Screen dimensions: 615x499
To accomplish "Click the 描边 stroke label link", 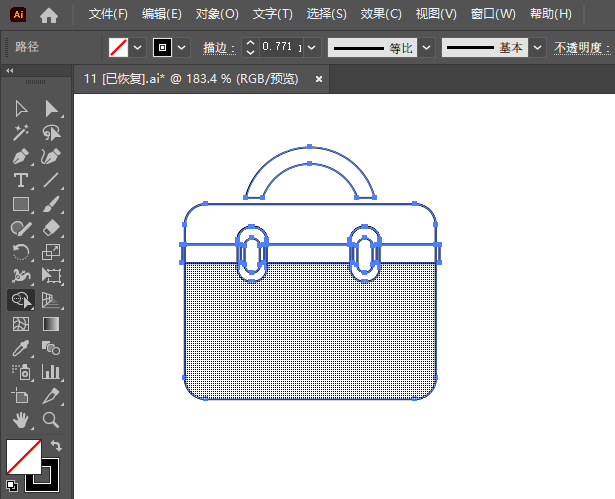I will pyautogui.click(x=215, y=47).
